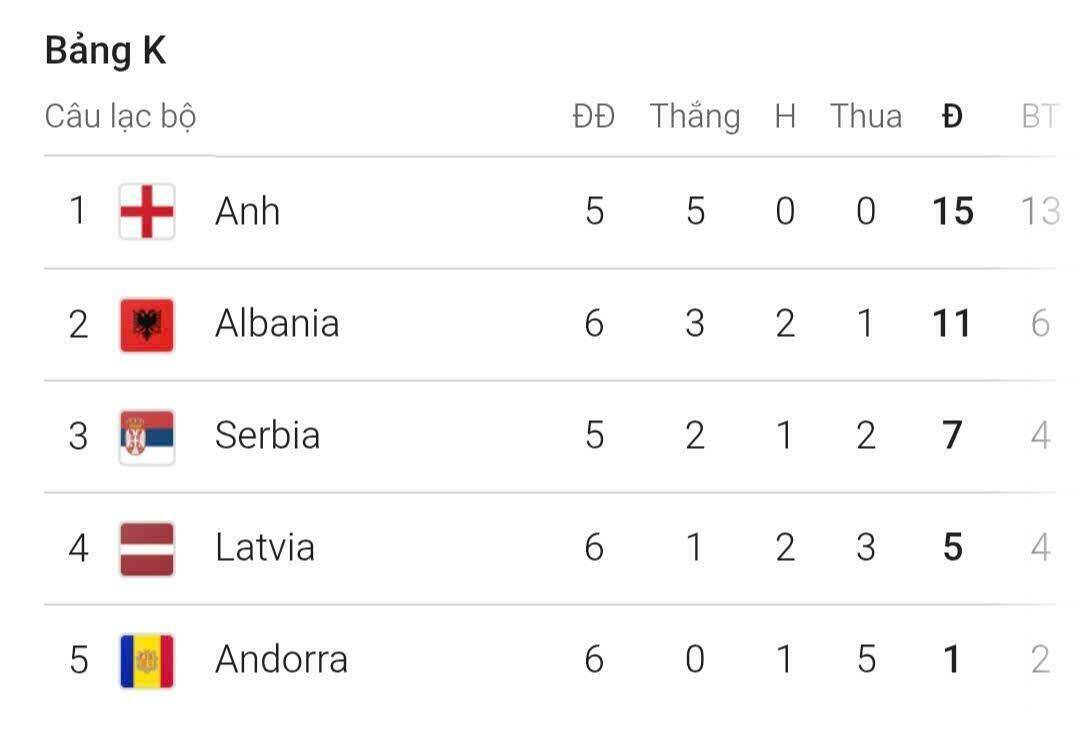Click the H draws column header

pyautogui.click(x=785, y=117)
